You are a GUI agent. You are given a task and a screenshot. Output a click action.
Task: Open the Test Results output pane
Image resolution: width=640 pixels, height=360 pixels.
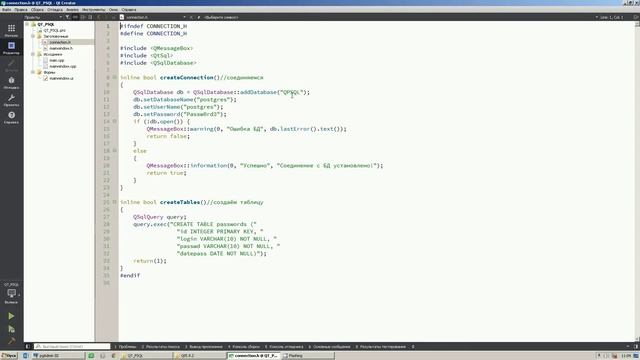pyautogui.click(x=380, y=347)
